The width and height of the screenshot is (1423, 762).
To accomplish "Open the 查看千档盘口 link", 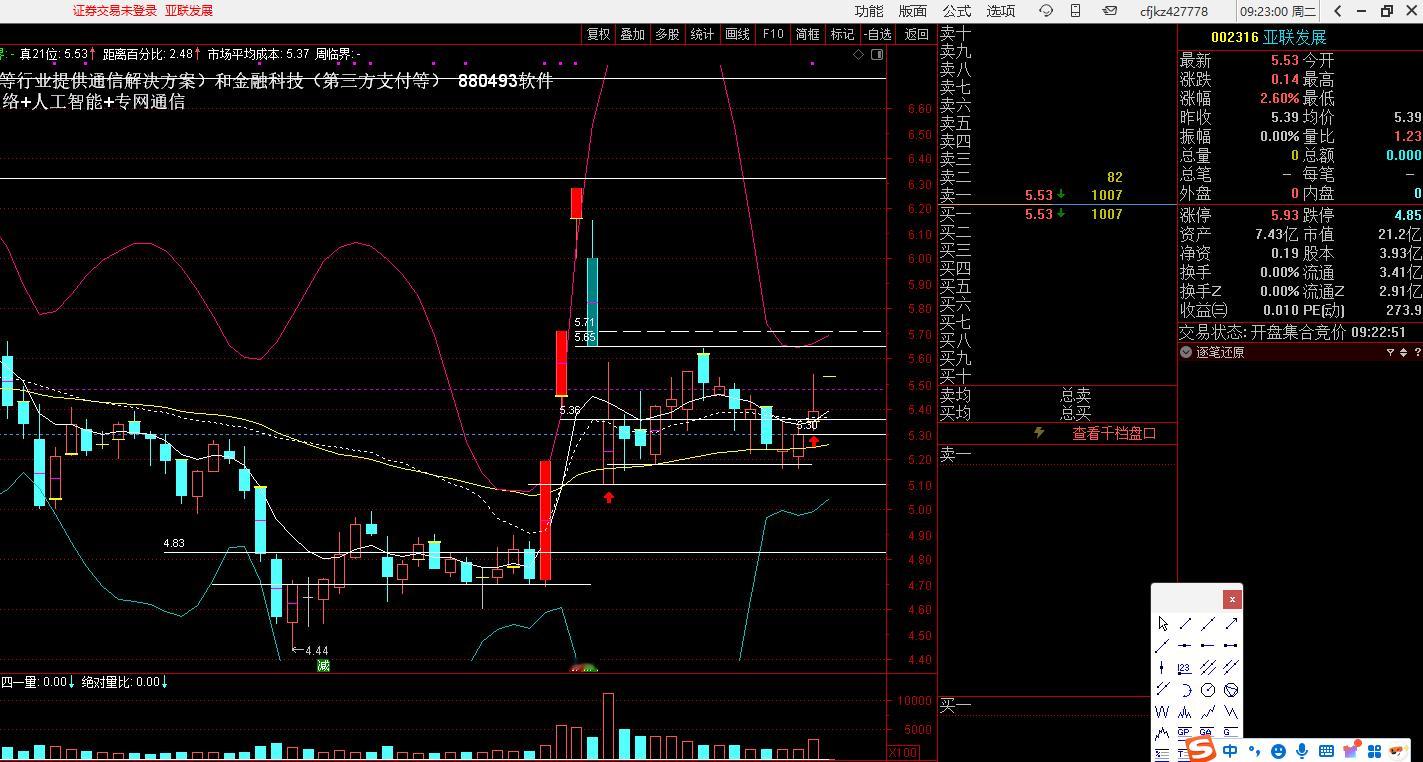I will click(x=1114, y=433).
